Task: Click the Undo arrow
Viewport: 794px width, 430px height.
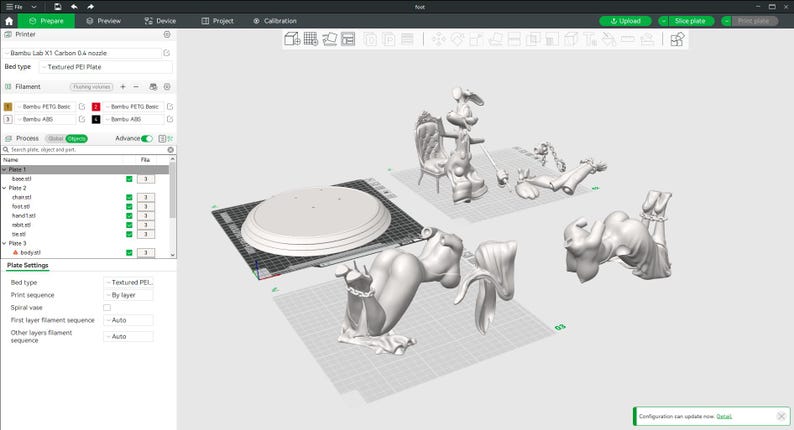Action: click(x=74, y=7)
